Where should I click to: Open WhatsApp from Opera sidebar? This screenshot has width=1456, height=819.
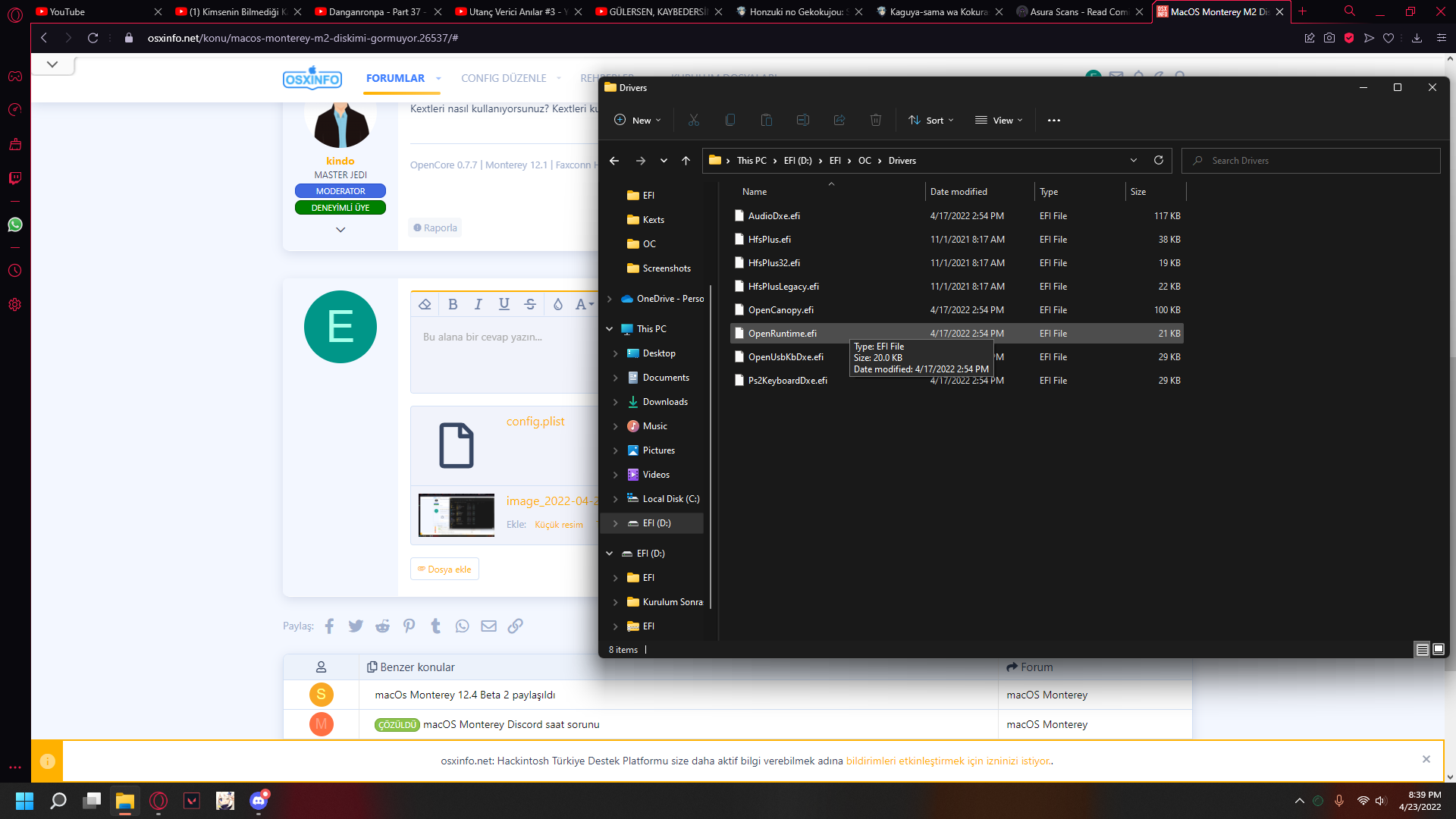(15, 224)
